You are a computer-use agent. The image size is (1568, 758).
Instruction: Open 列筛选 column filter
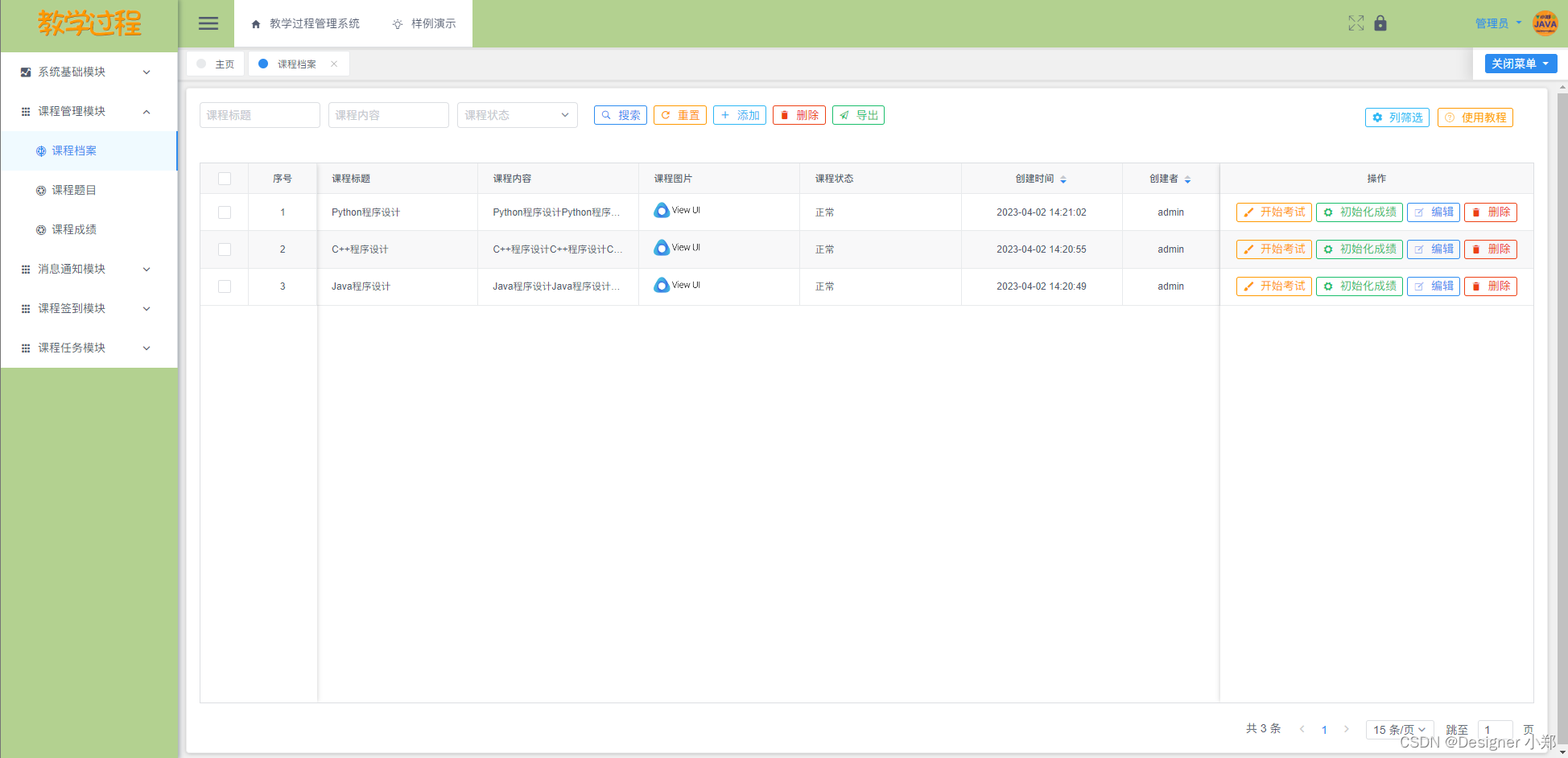coord(1397,117)
